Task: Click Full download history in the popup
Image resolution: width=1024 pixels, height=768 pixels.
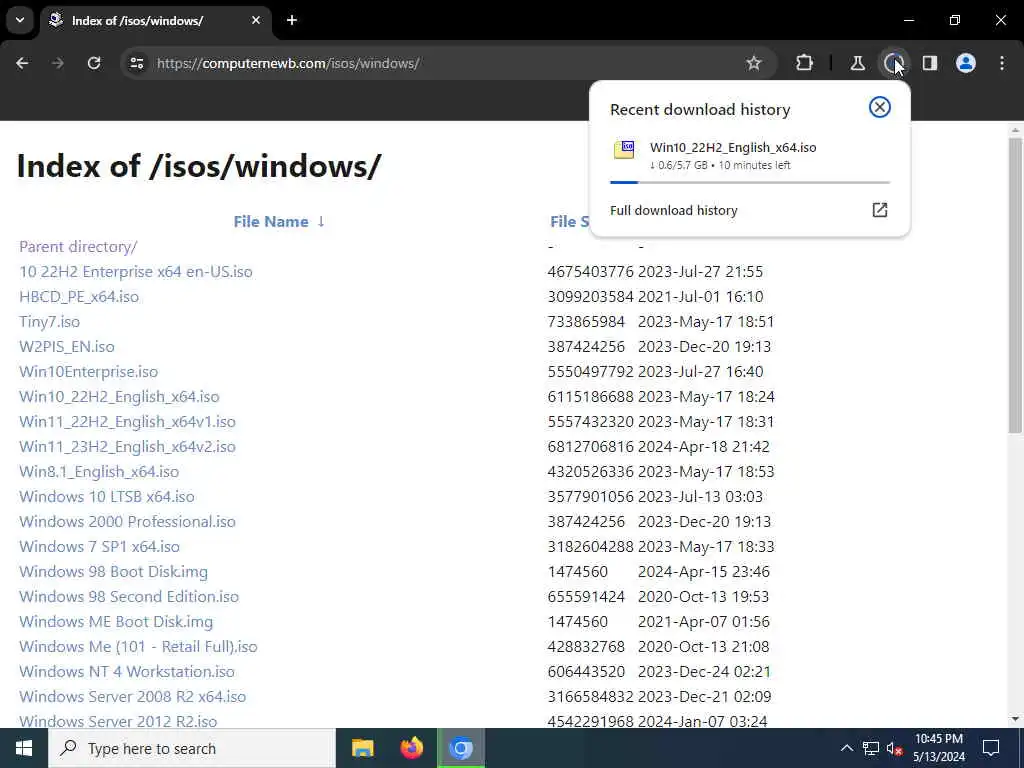Action: pos(674,210)
